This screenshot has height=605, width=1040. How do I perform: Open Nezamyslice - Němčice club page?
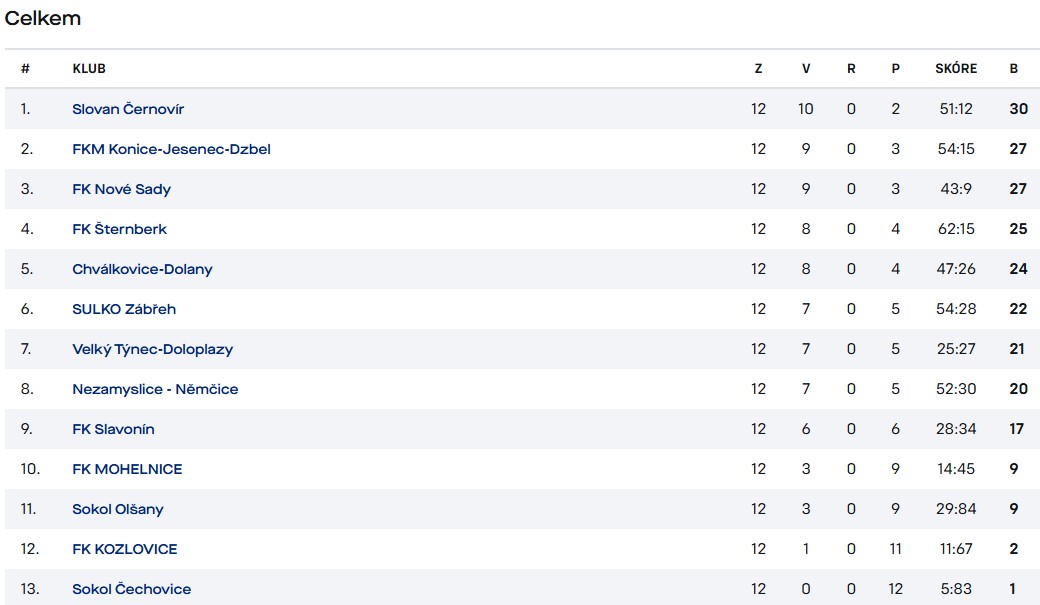(x=155, y=389)
